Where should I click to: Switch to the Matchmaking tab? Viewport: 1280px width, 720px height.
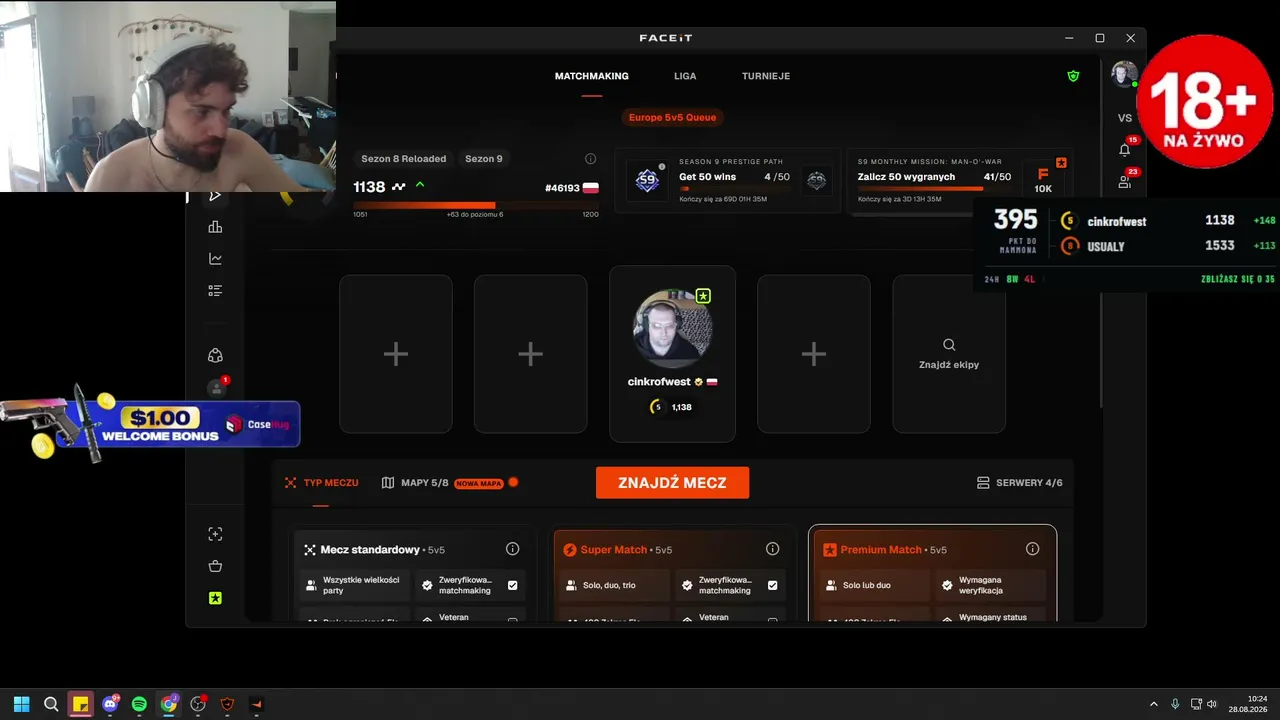tap(592, 76)
